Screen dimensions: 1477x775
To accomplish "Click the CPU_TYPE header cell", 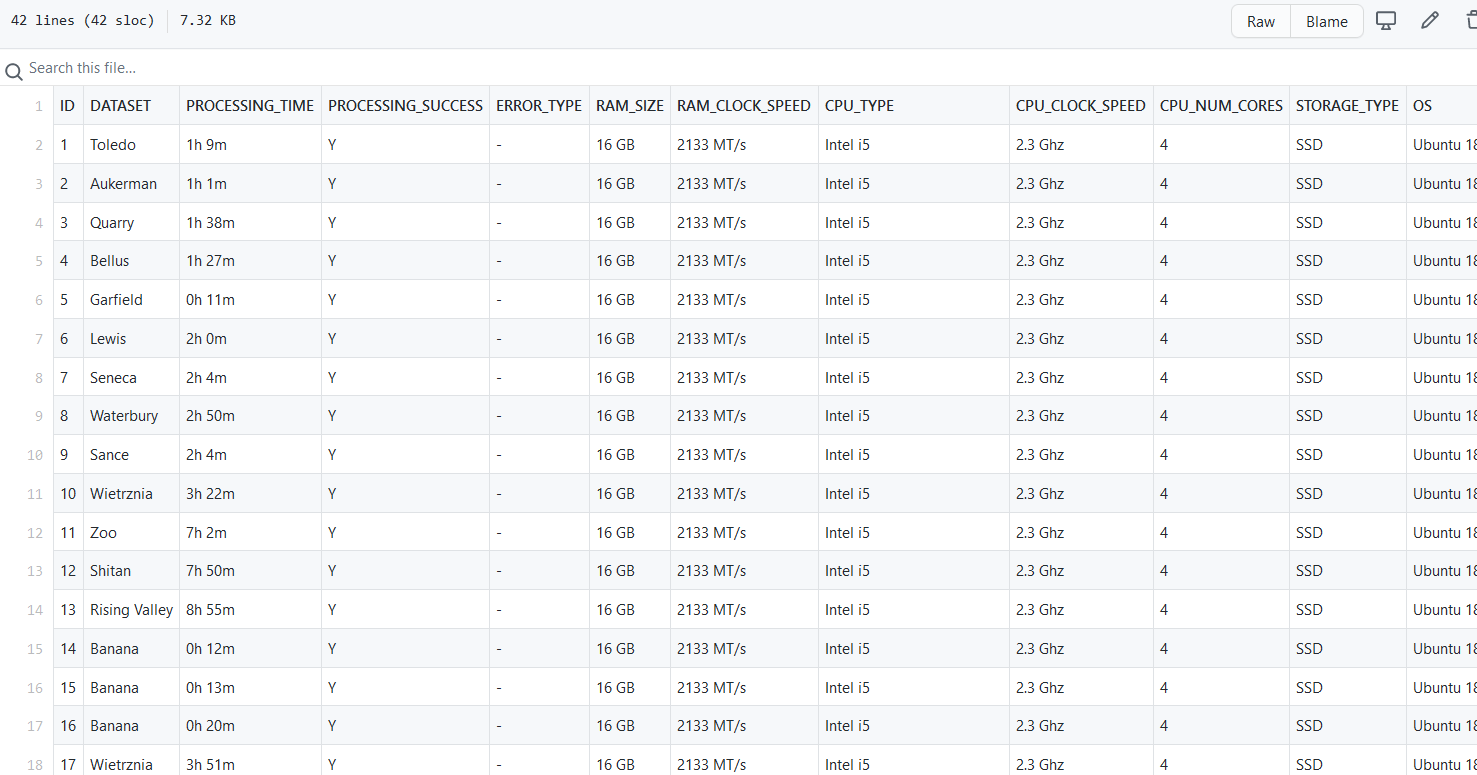I will click(x=859, y=105).
